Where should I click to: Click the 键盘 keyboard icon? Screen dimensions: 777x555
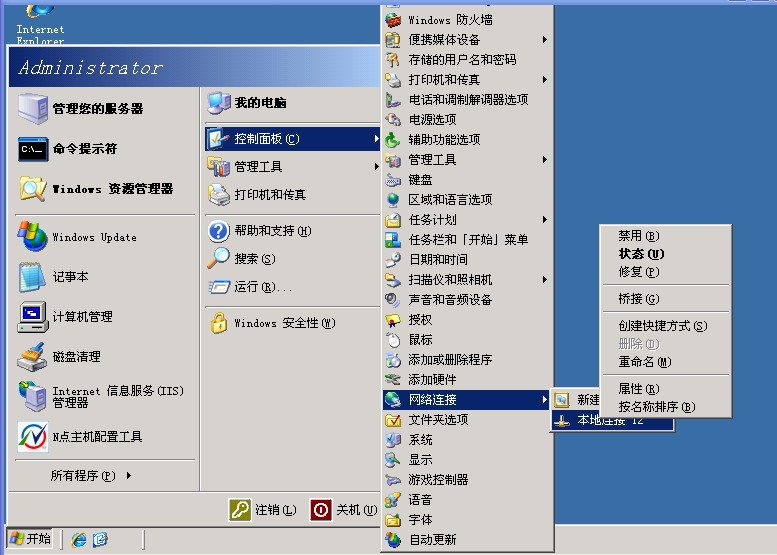tap(393, 180)
